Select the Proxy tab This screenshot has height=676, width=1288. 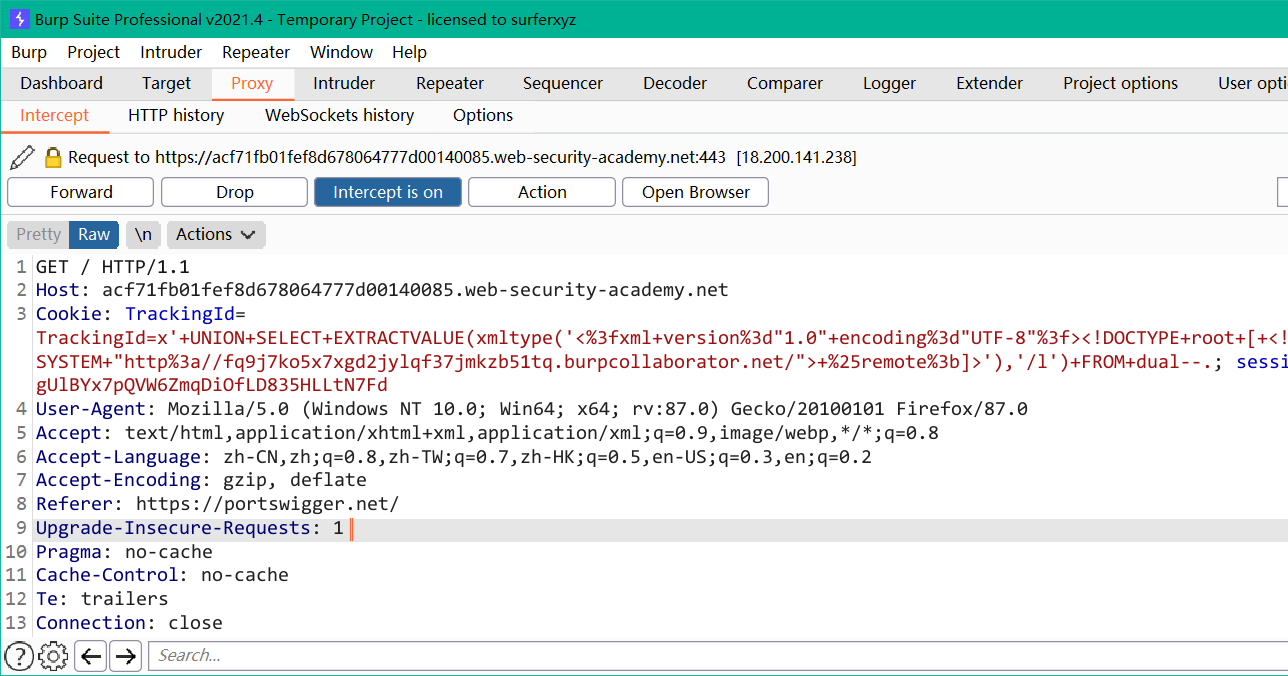point(252,83)
